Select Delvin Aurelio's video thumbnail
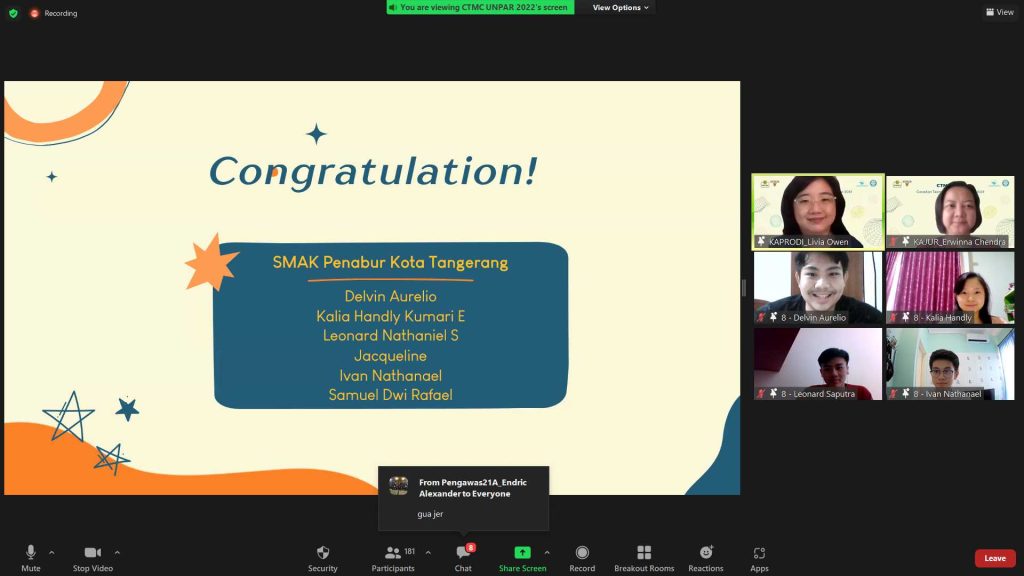The height and width of the screenshot is (576, 1024). tap(818, 288)
